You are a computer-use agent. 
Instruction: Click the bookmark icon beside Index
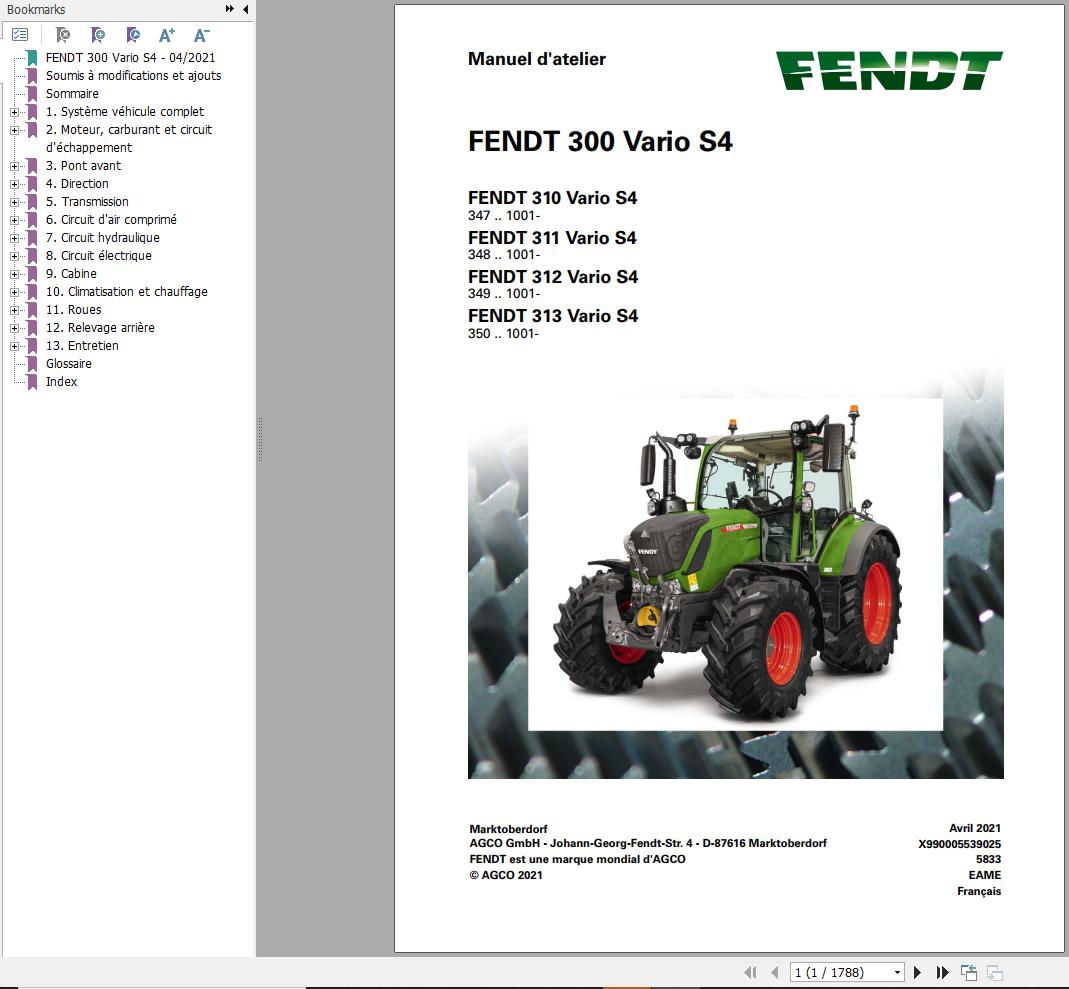tap(31, 382)
